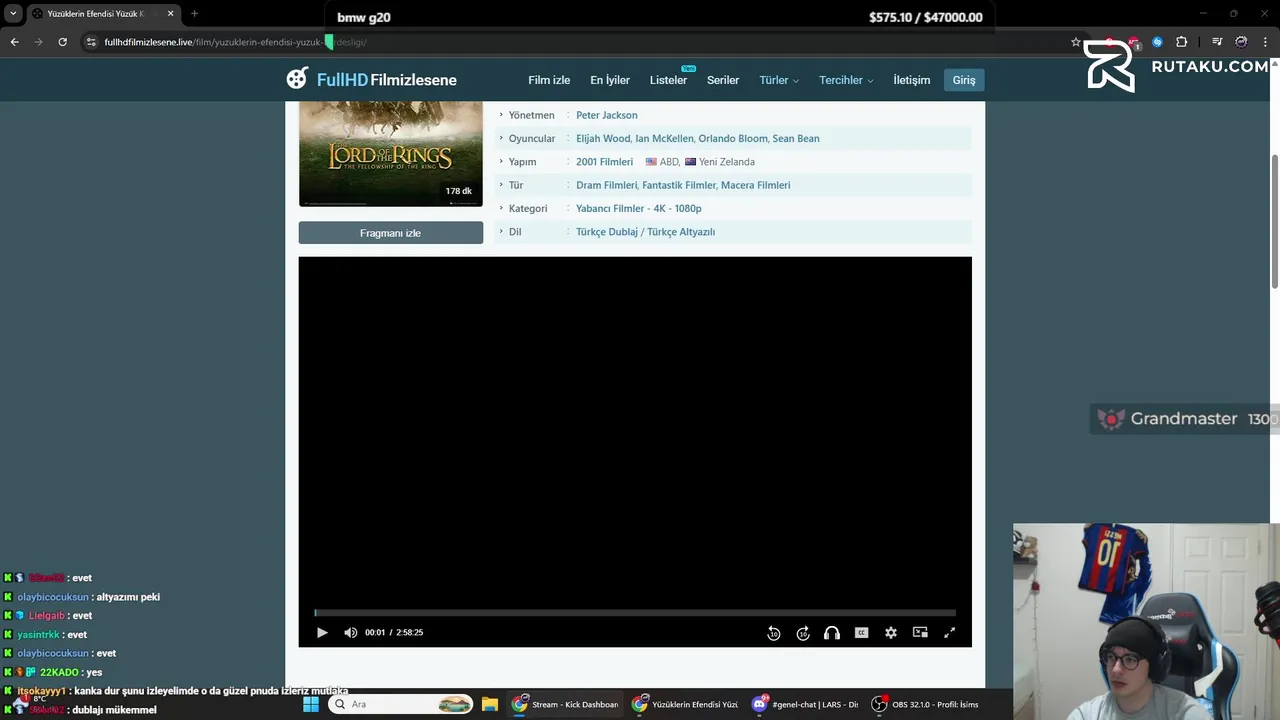The image size is (1280, 720).
Task: Open the tab search dropdown arrow
Action: coord(13,14)
